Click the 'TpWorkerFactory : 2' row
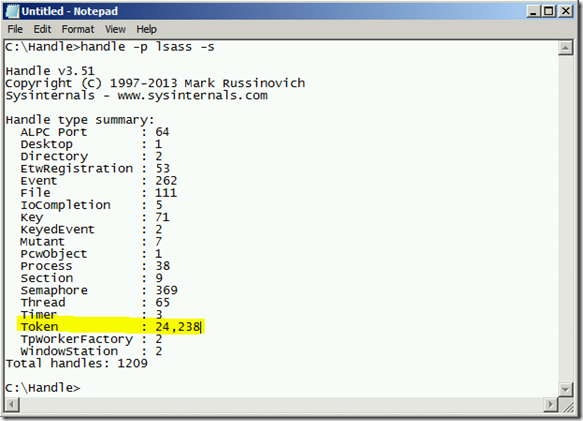The height and width of the screenshot is (421, 583). coord(91,339)
